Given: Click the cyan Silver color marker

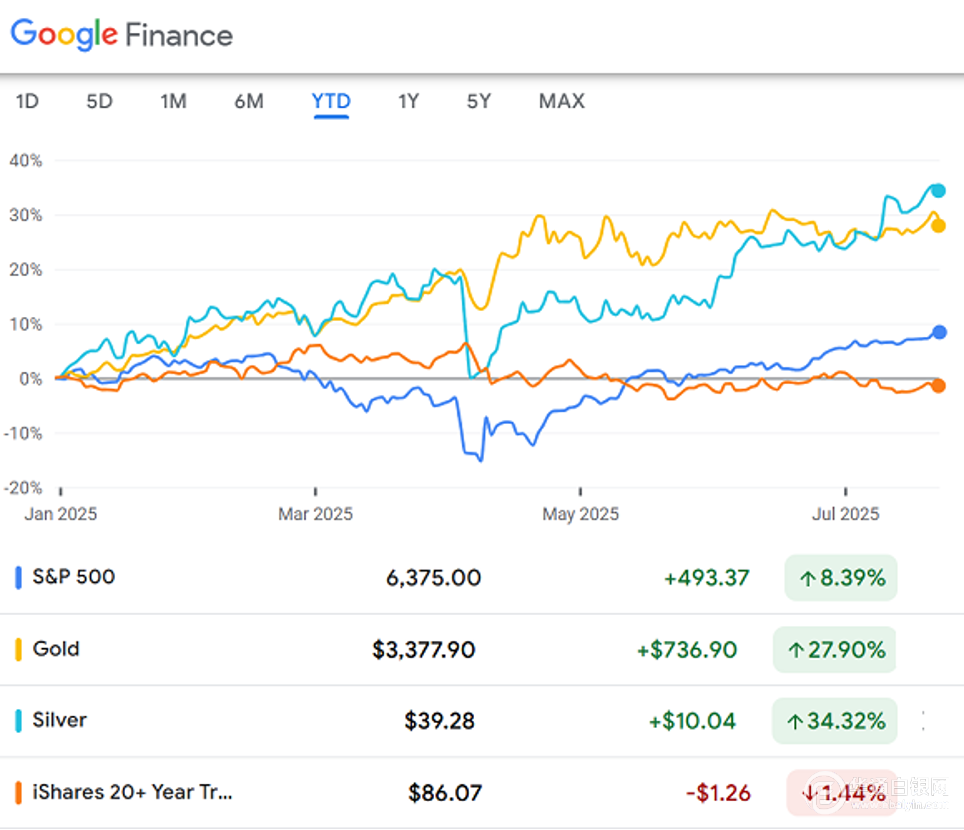Looking at the screenshot, I should [x=18, y=721].
